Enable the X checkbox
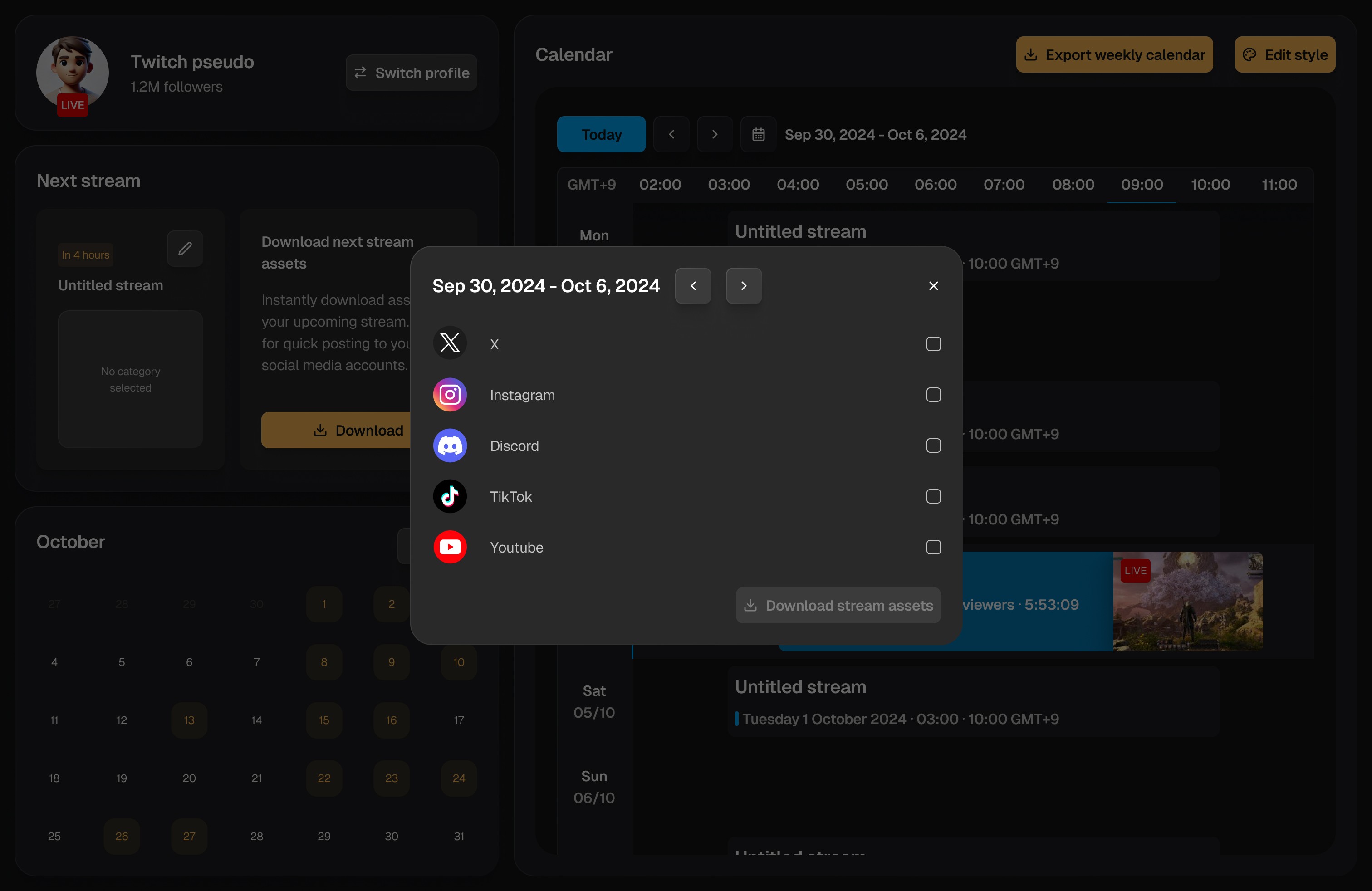This screenshot has width=1372, height=891. 933,344
